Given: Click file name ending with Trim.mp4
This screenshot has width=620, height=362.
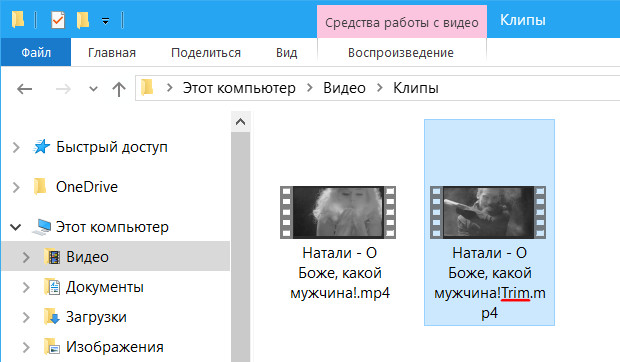Looking at the screenshot, I should click(x=490, y=283).
